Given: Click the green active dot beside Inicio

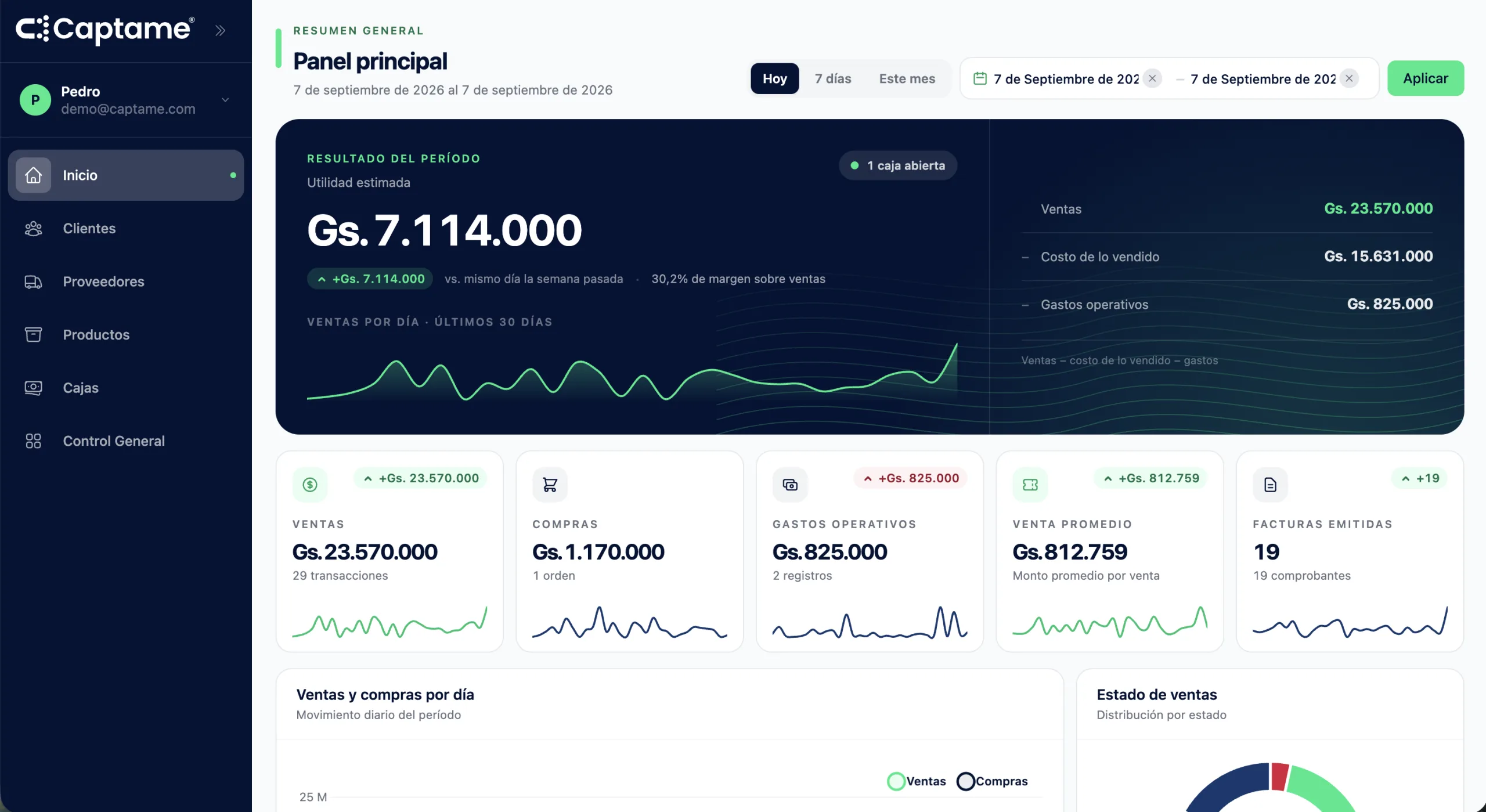Looking at the screenshot, I should point(233,175).
